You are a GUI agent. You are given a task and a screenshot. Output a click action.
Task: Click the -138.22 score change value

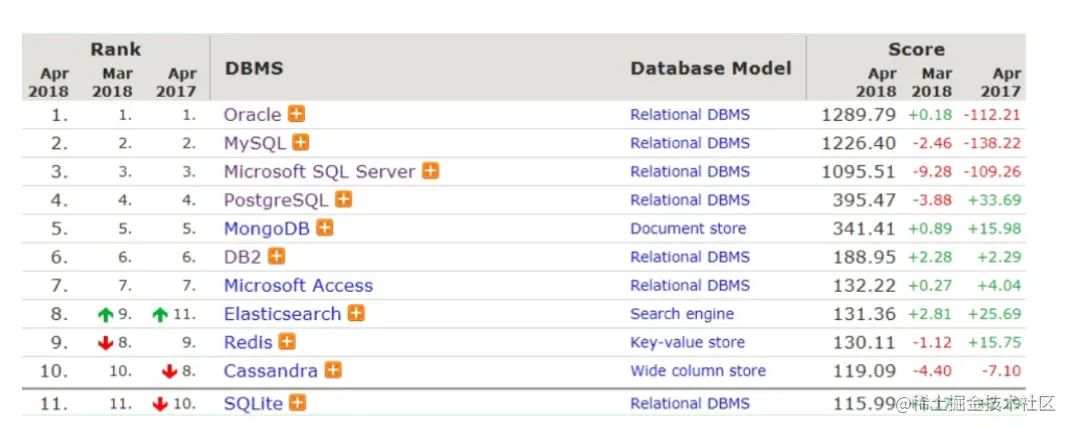pyautogui.click(x=992, y=143)
